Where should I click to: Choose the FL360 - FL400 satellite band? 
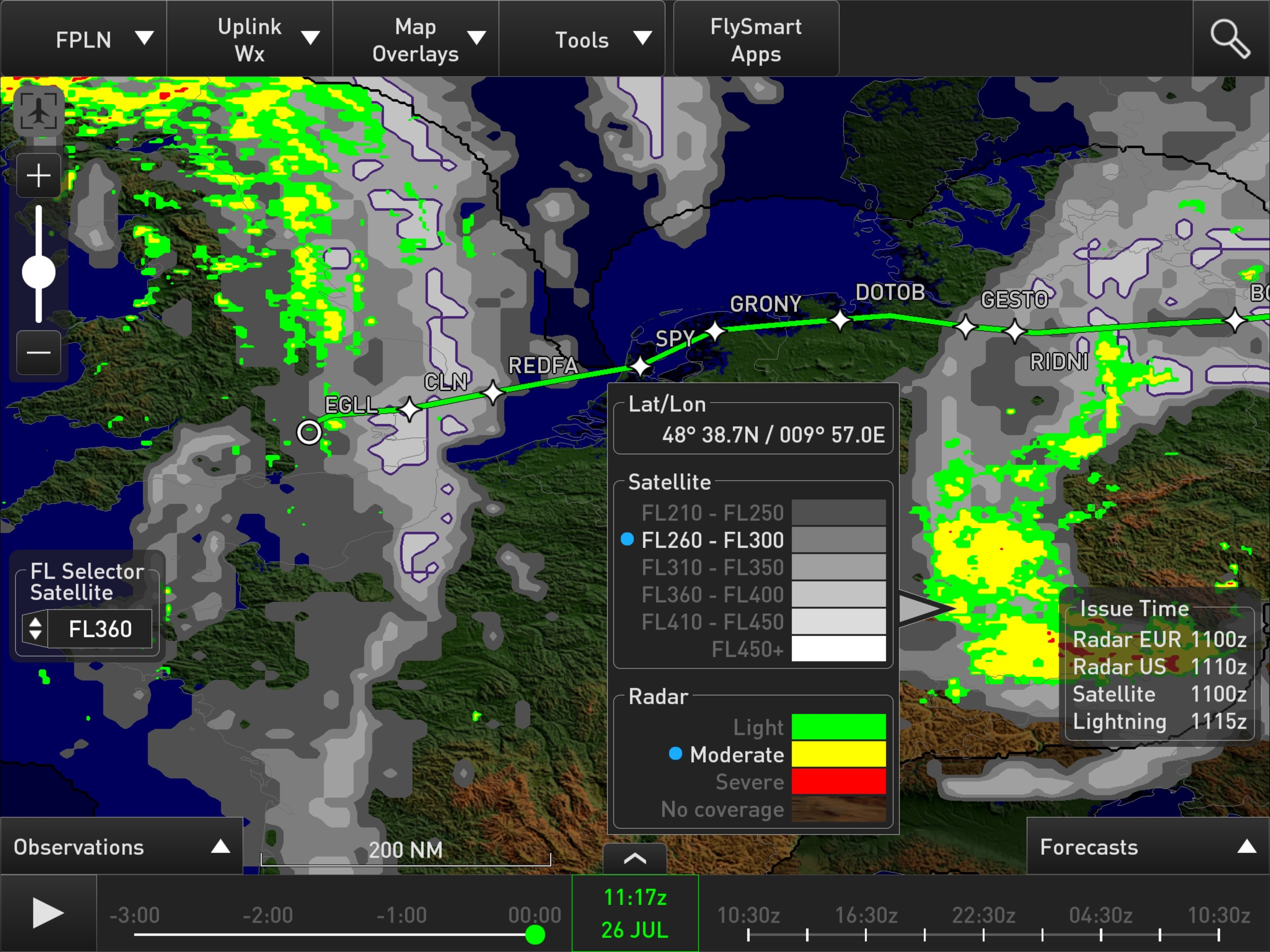(x=712, y=595)
